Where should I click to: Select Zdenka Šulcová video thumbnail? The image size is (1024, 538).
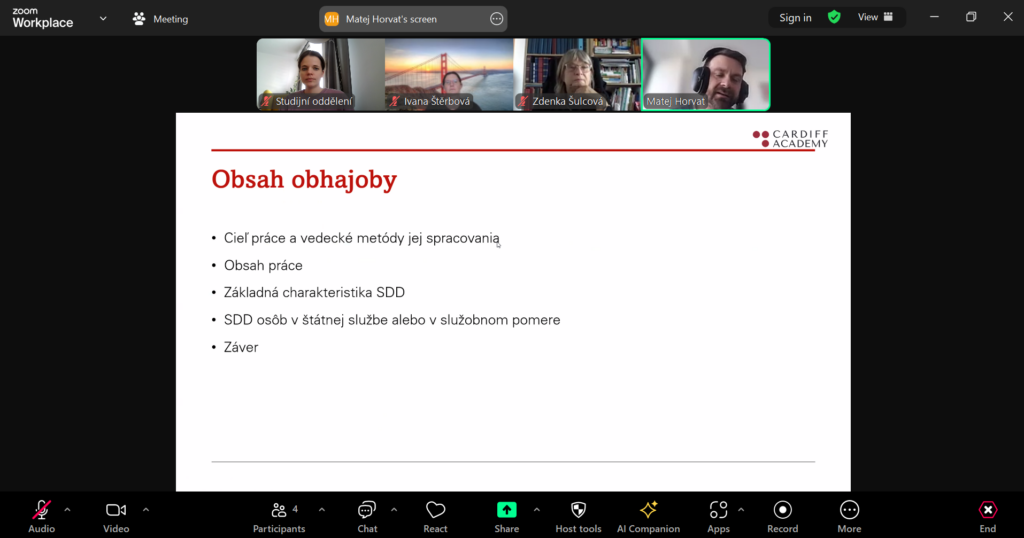pos(577,74)
